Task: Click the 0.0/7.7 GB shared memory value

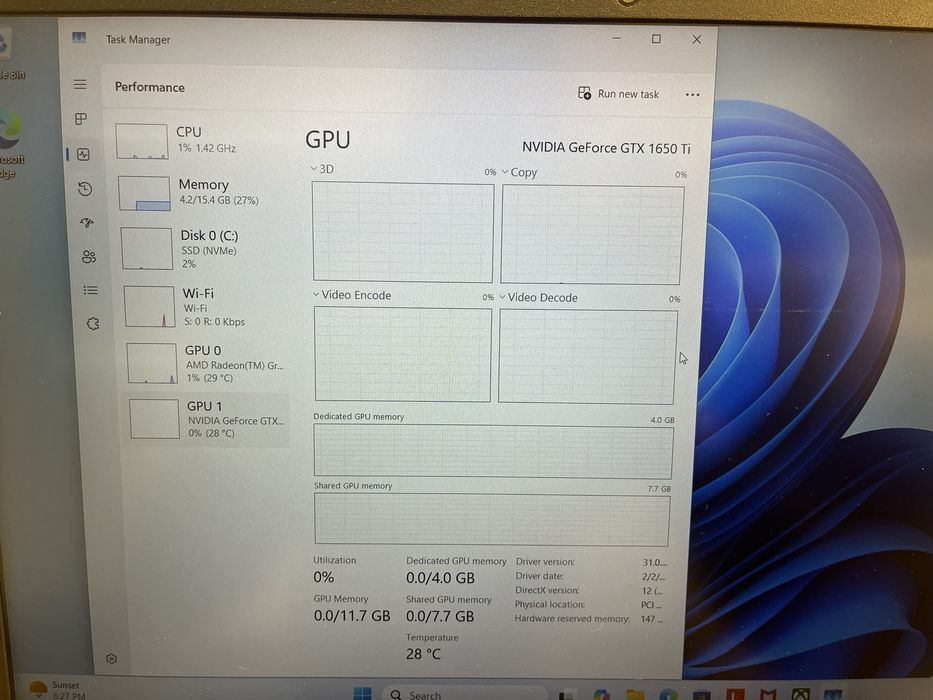Action: (440, 616)
